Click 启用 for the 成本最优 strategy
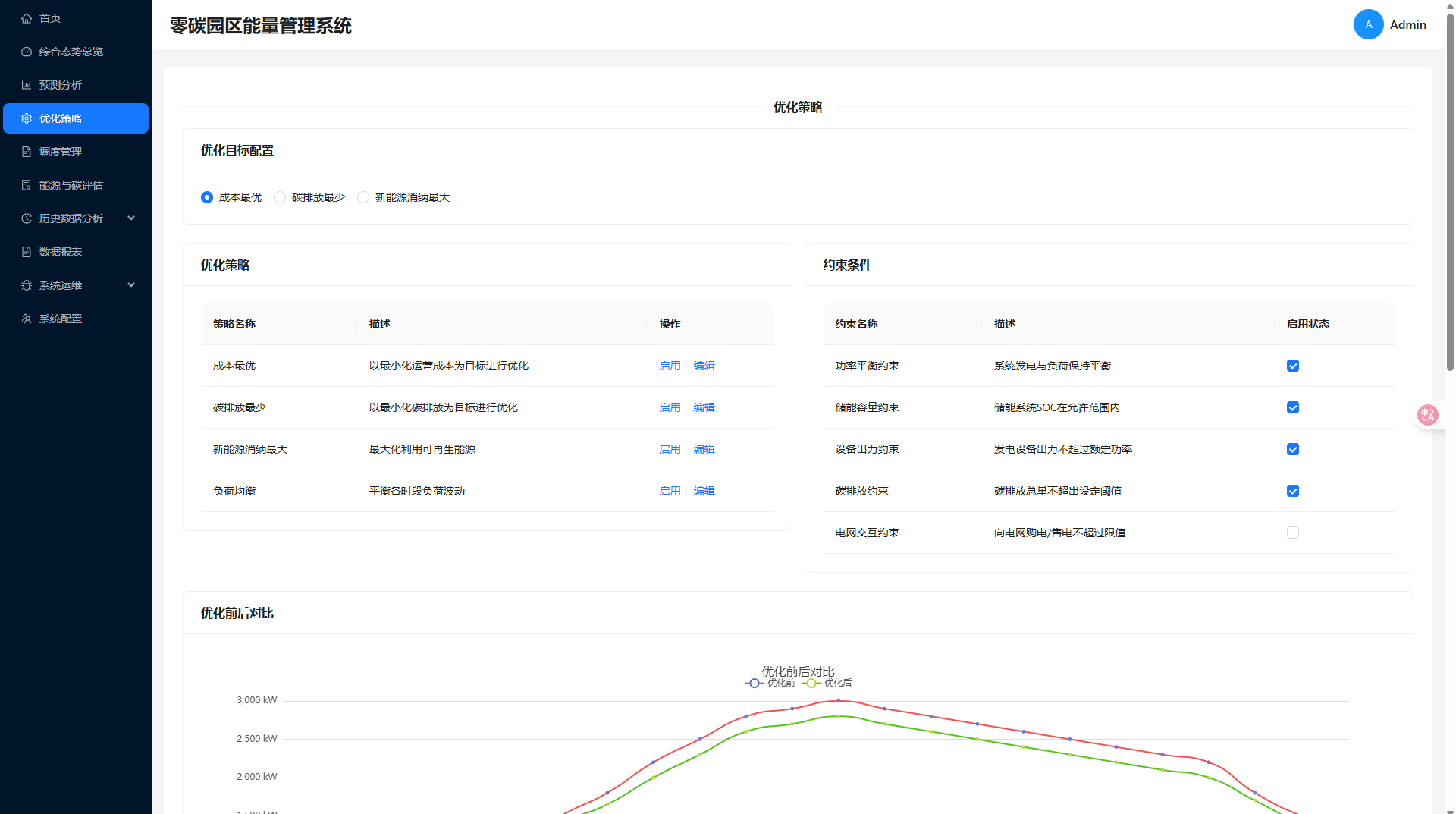 coord(670,366)
